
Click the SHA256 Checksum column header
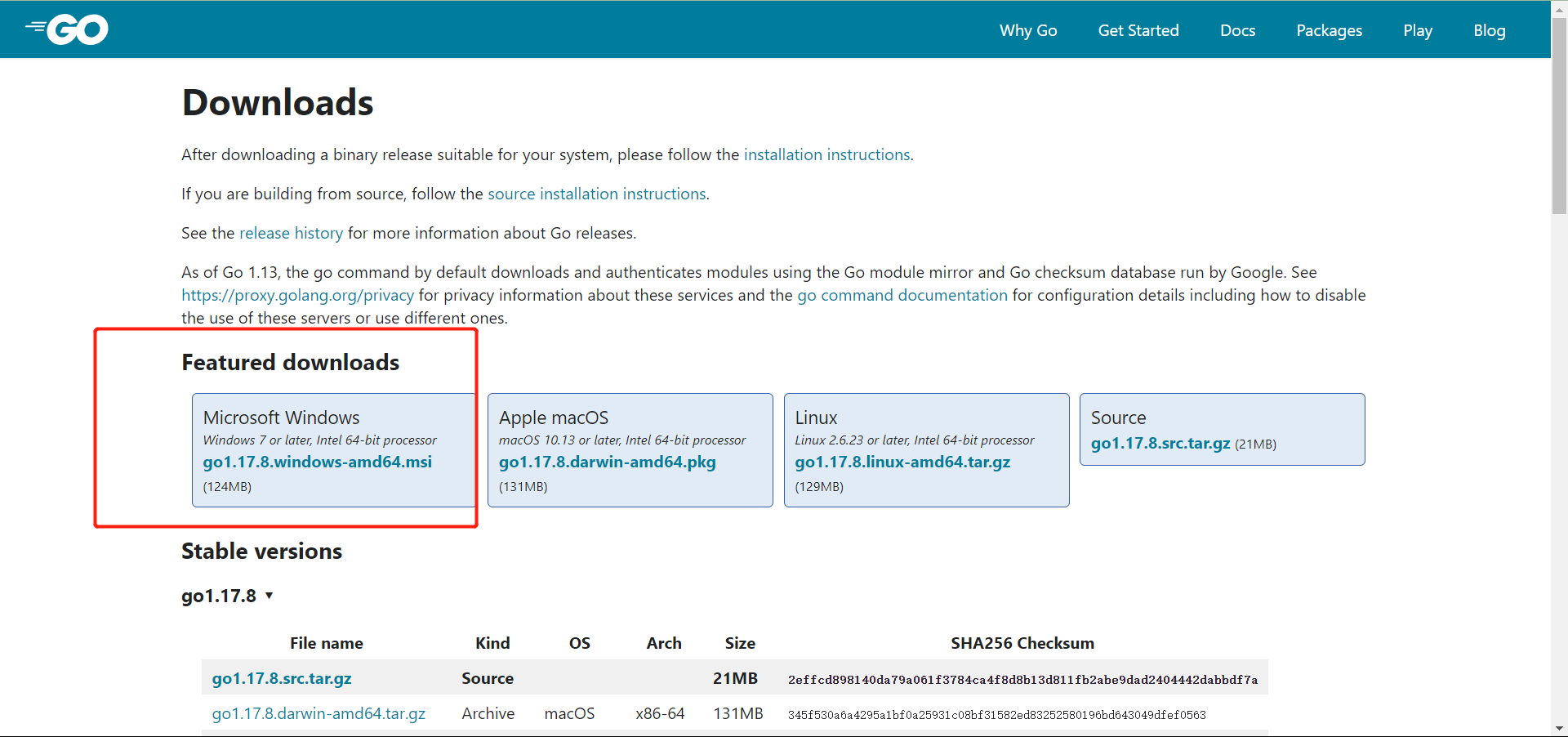[1022, 643]
